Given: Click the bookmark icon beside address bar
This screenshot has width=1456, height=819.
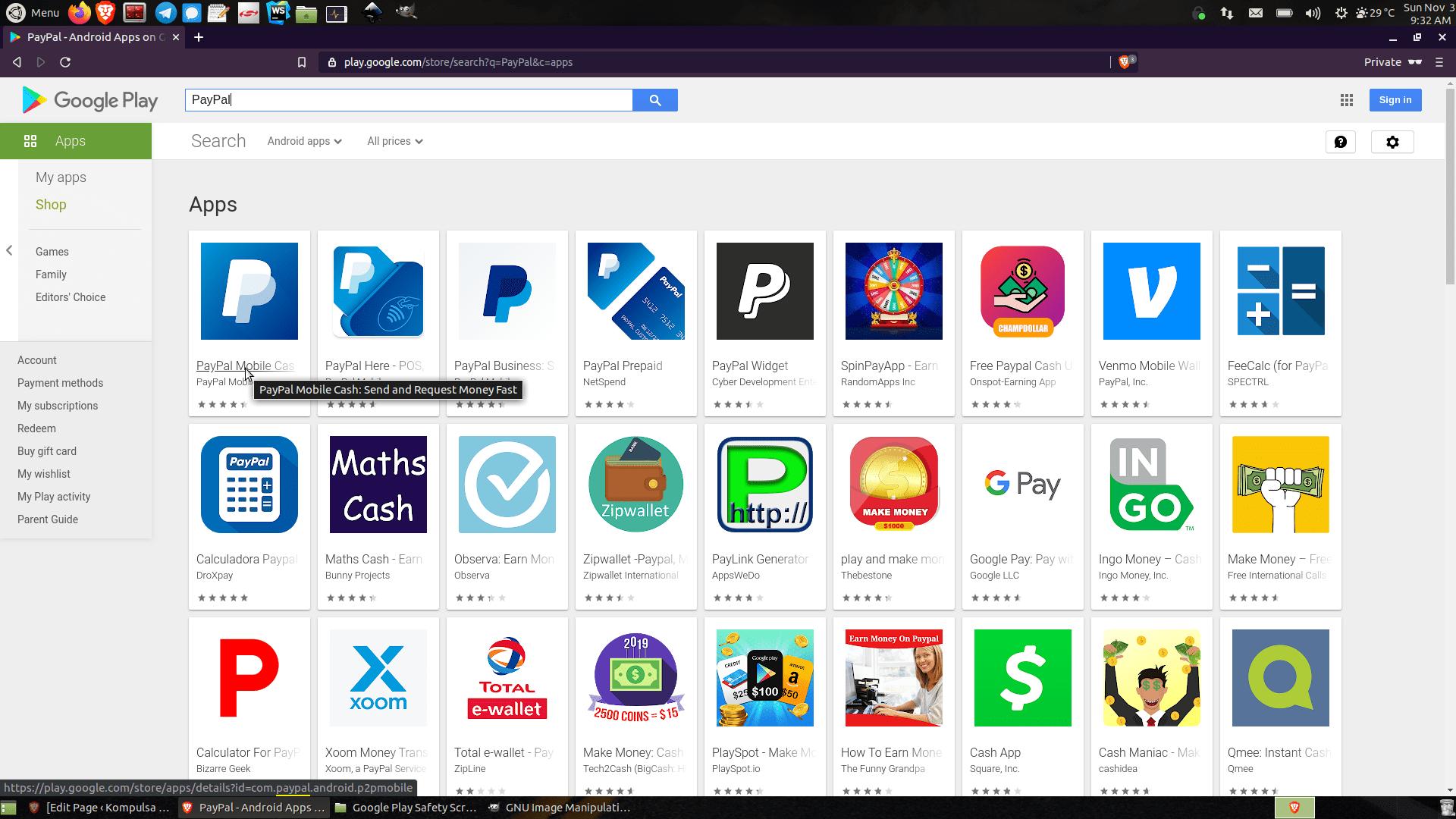Looking at the screenshot, I should 302,62.
